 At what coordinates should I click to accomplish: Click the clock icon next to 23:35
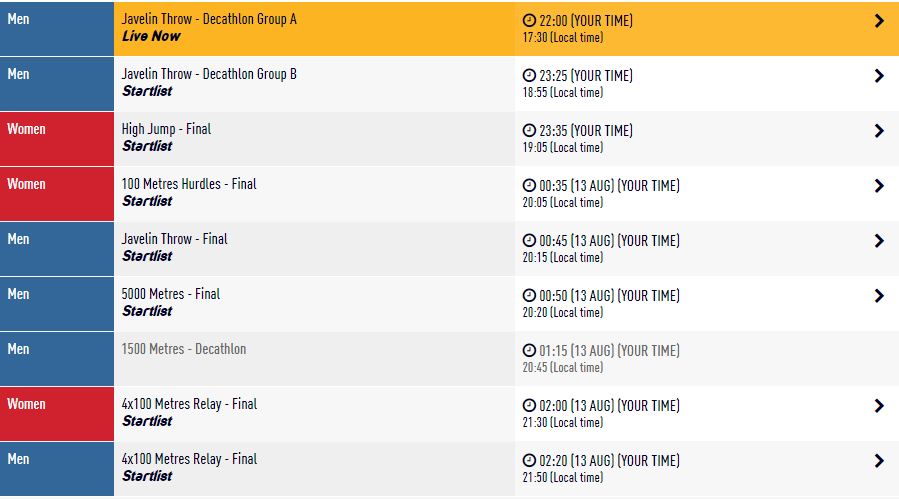tap(529, 131)
